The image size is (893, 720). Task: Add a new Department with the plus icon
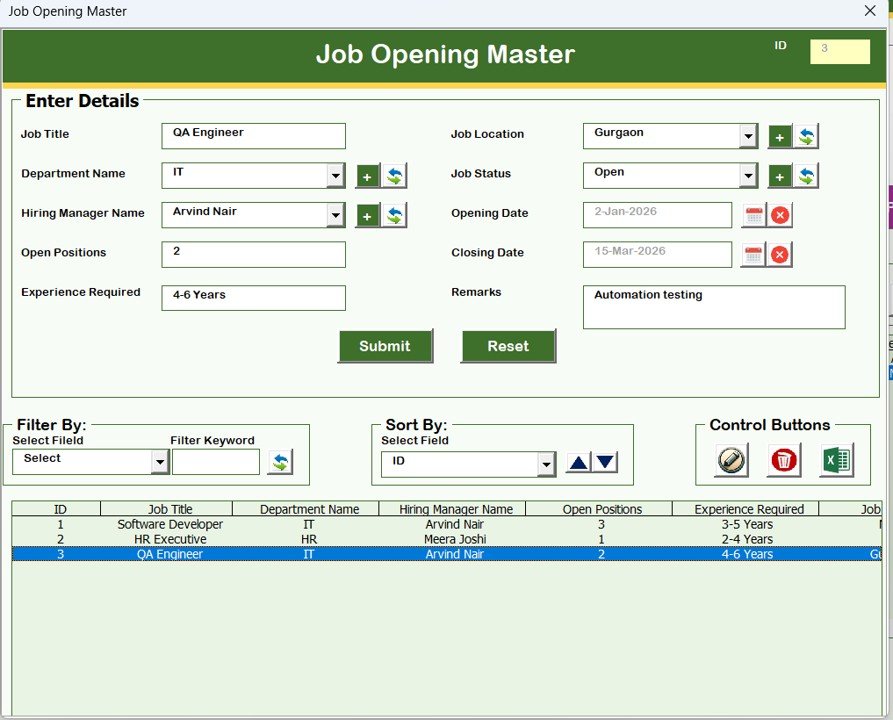(367, 174)
